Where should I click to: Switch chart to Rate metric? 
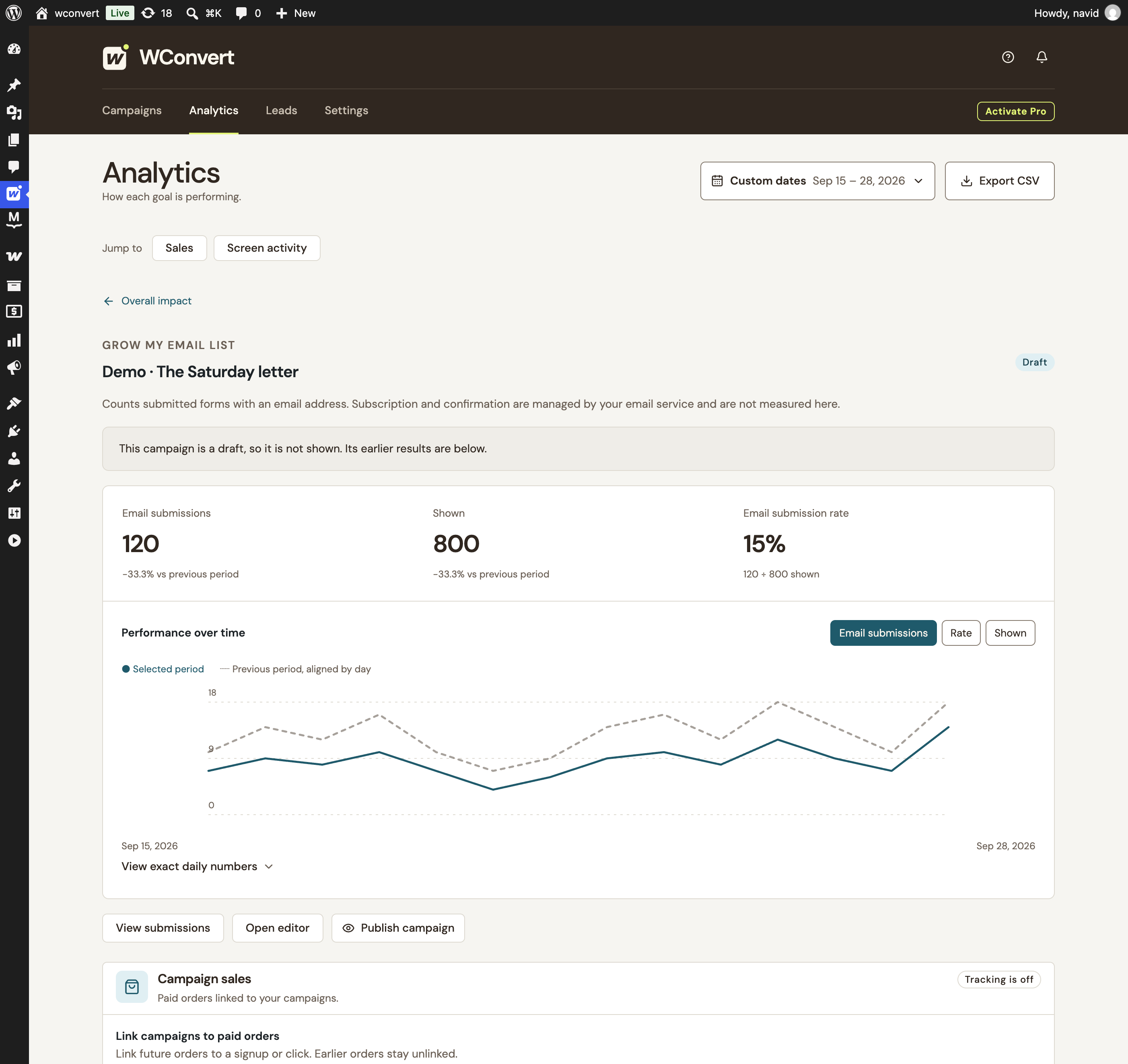coord(961,633)
